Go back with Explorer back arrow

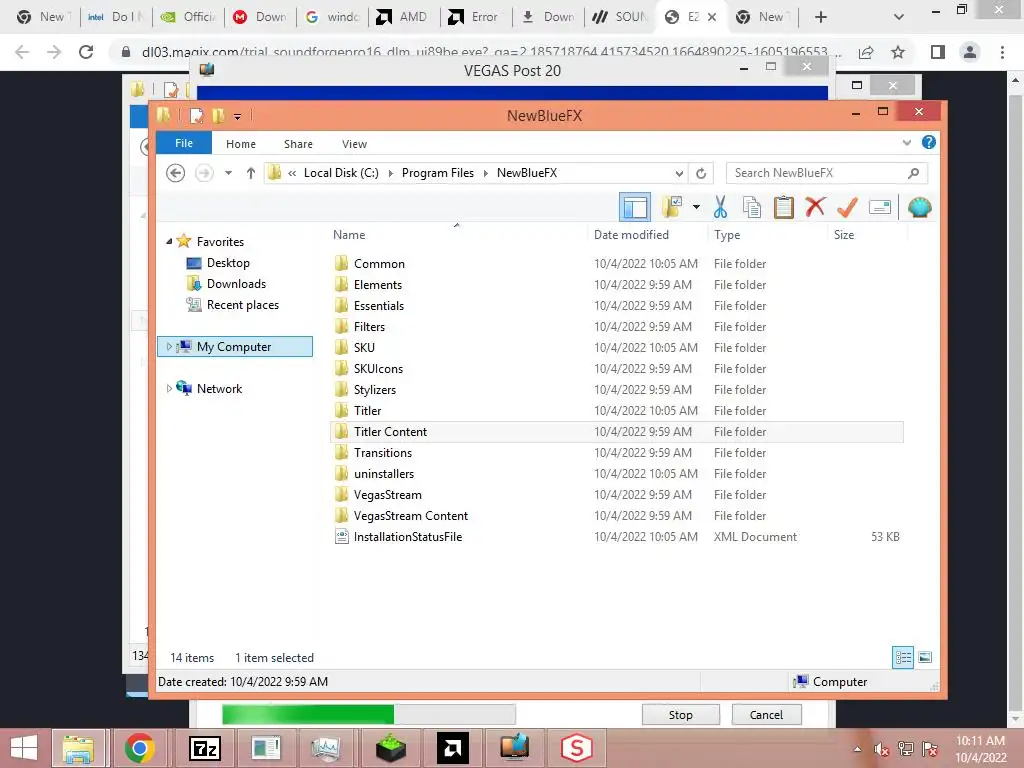tap(175, 173)
